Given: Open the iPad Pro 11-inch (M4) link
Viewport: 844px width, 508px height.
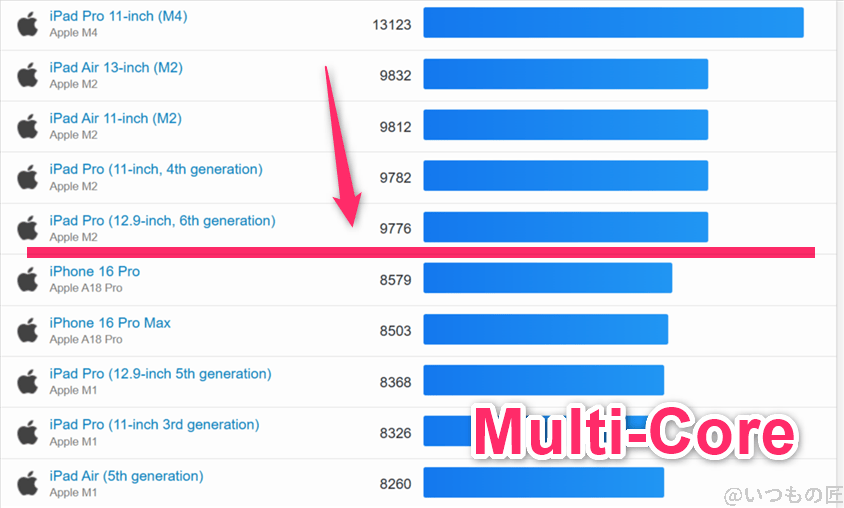Looking at the screenshot, I should point(118,16).
